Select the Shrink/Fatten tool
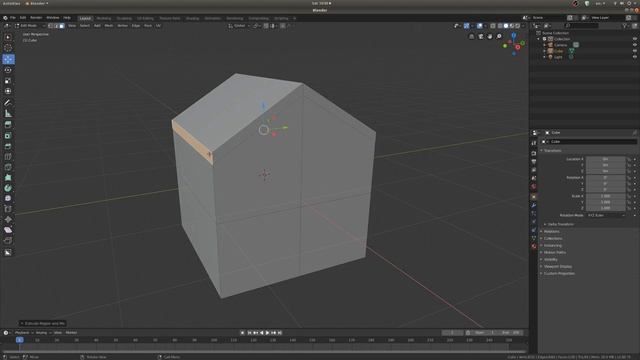 click(x=8, y=220)
